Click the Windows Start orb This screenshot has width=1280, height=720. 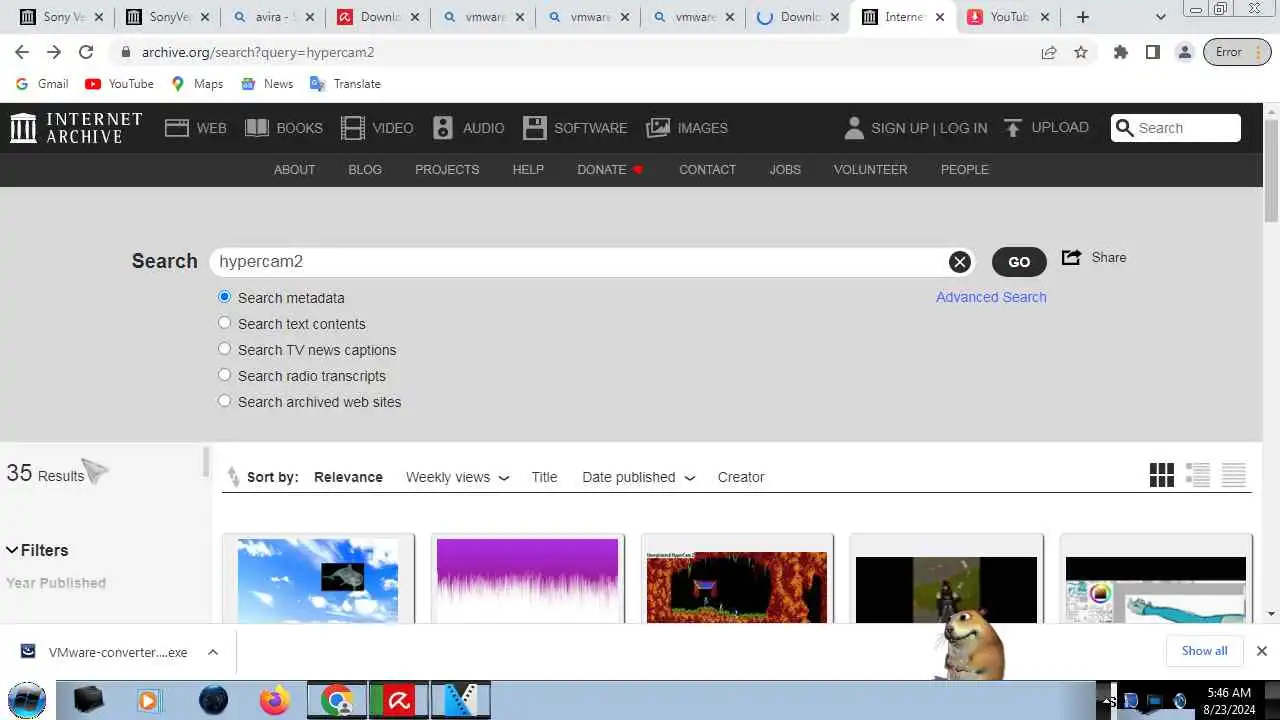click(27, 700)
